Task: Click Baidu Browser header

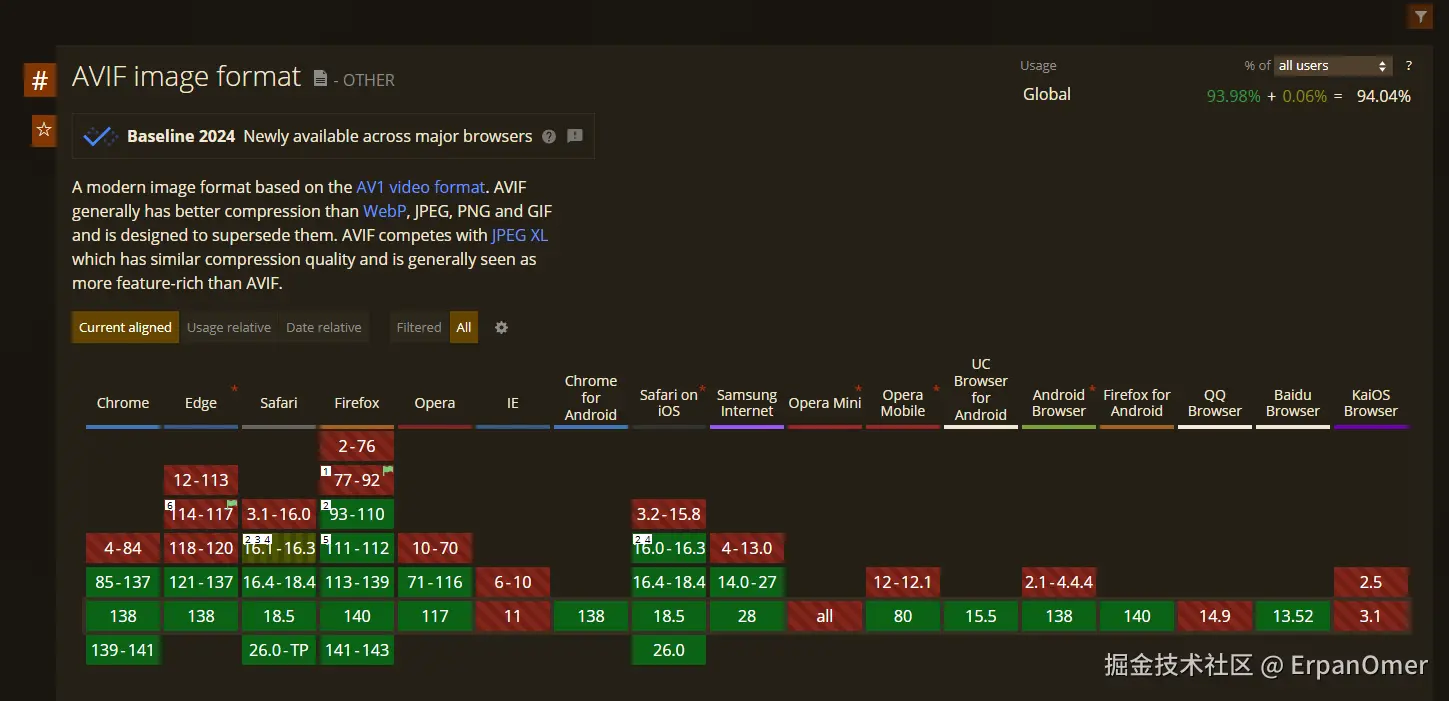Action: coord(1293,403)
